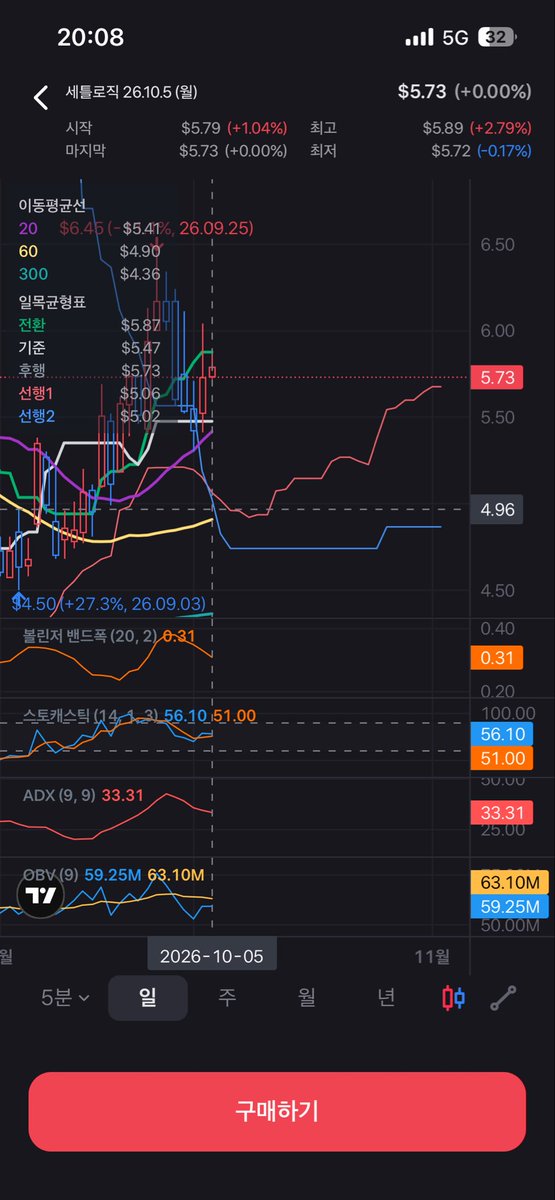Tap the 5G network indicator
The width and height of the screenshot is (555, 1200).
point(455,38)
